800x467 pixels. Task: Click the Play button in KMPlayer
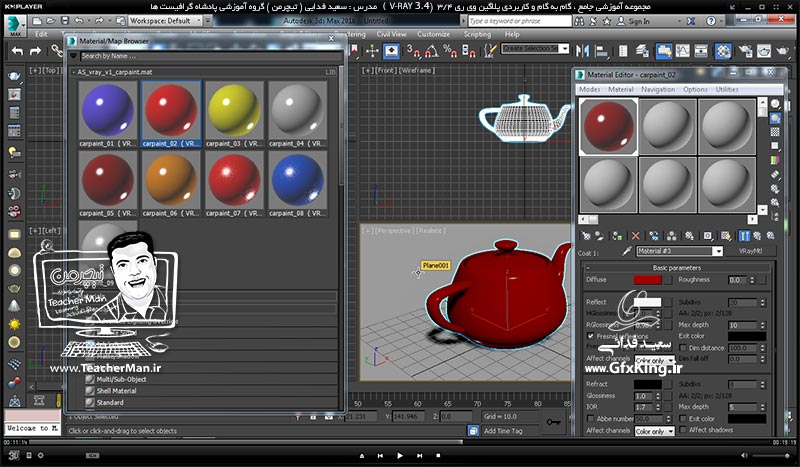point(399,455)
